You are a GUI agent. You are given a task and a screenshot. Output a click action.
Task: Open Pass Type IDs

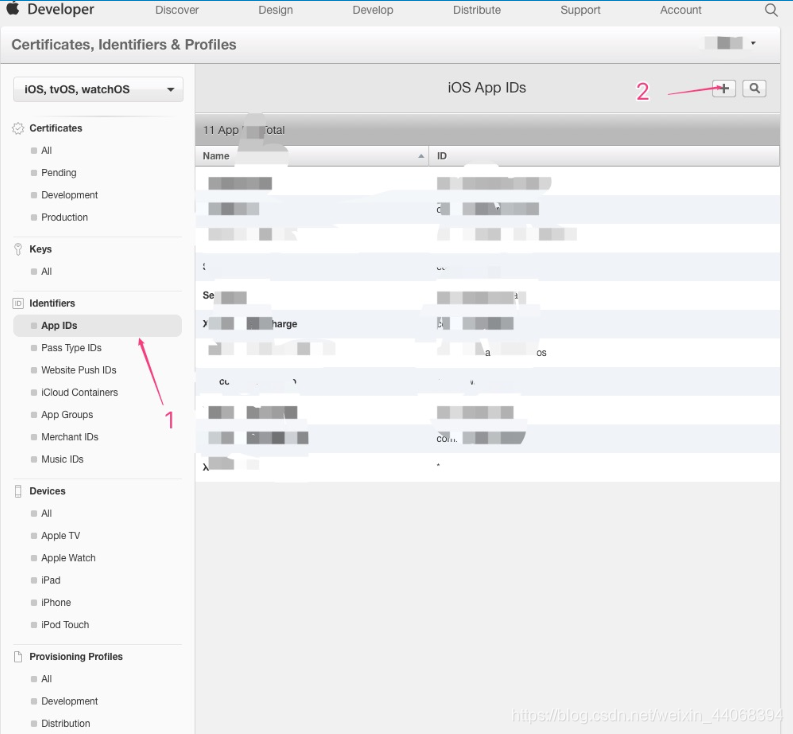coord(71,348)
